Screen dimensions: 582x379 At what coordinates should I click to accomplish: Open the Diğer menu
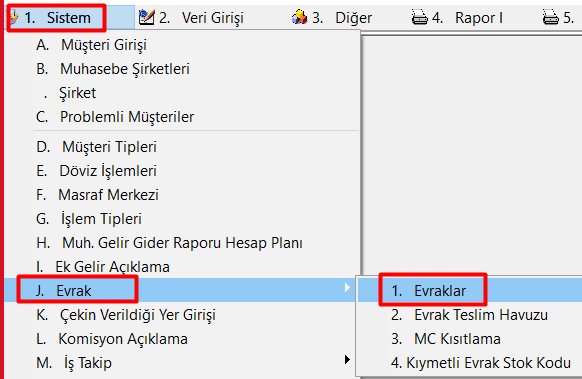342,17
